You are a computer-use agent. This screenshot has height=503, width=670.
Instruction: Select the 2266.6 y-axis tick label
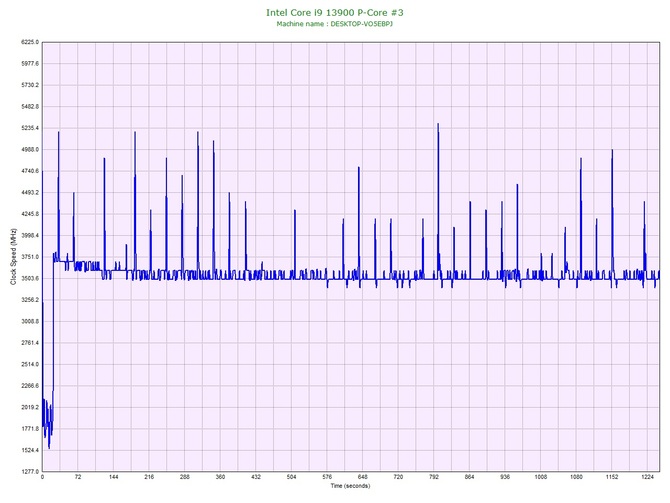point(30,386)
